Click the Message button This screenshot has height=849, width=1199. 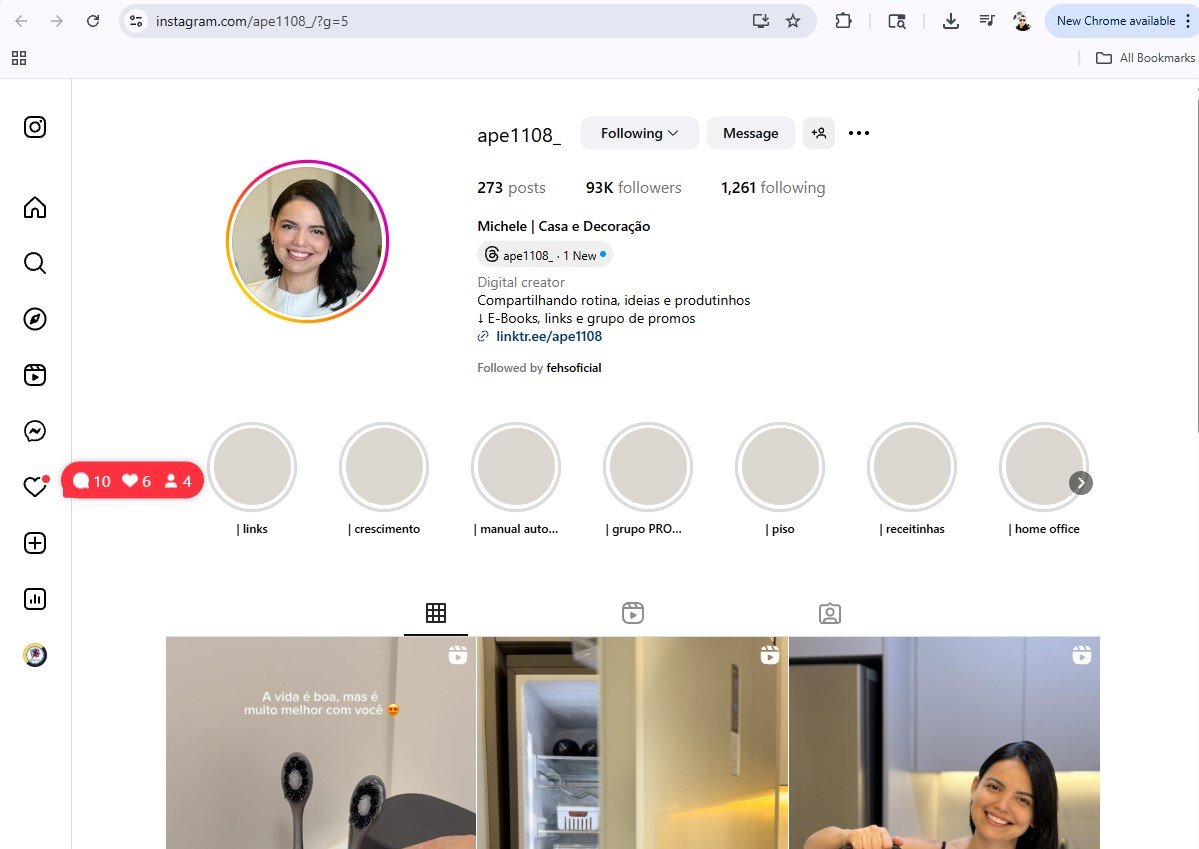[x=750, y=133]
